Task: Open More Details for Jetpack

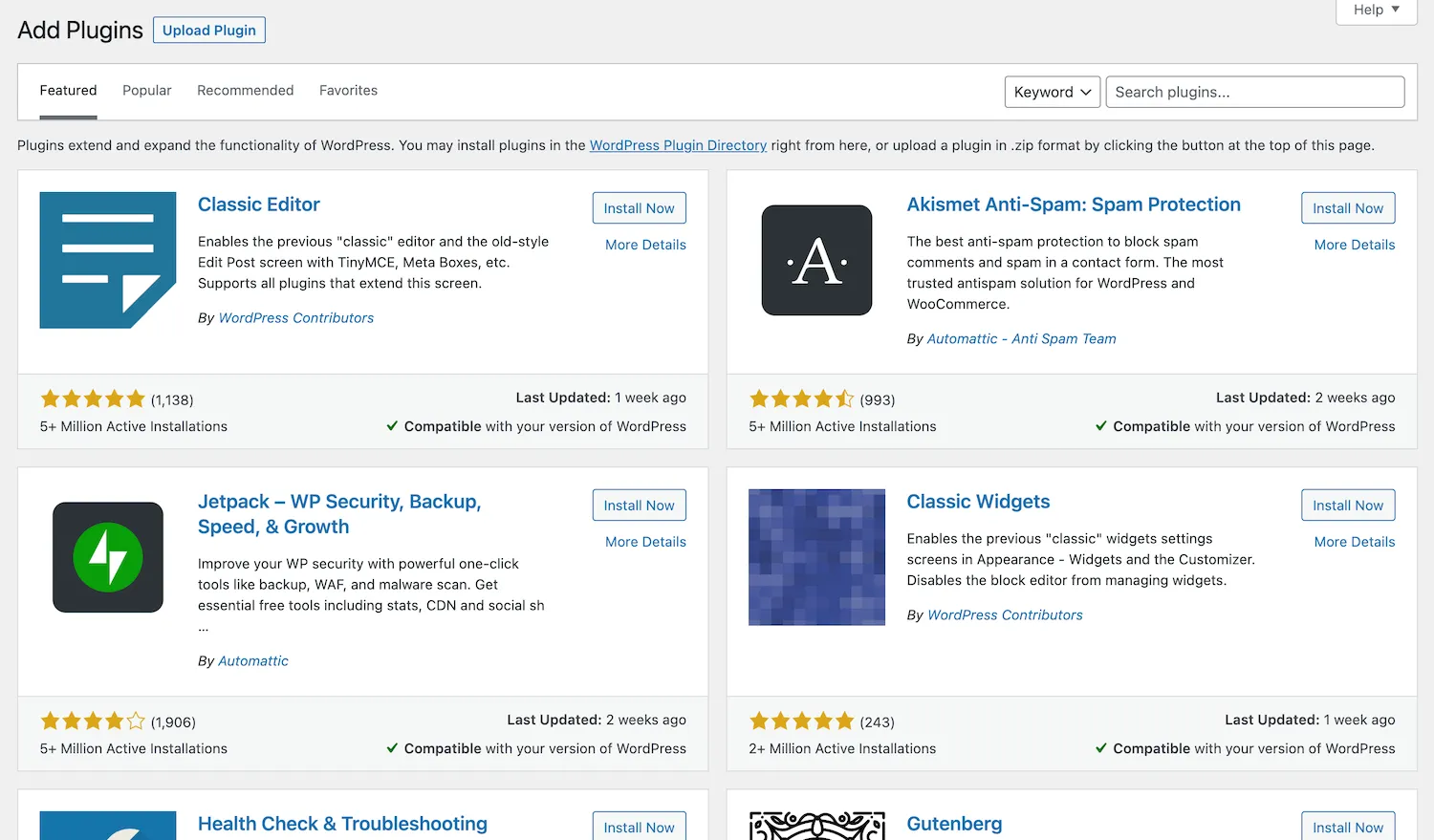Action: point(645,542)
